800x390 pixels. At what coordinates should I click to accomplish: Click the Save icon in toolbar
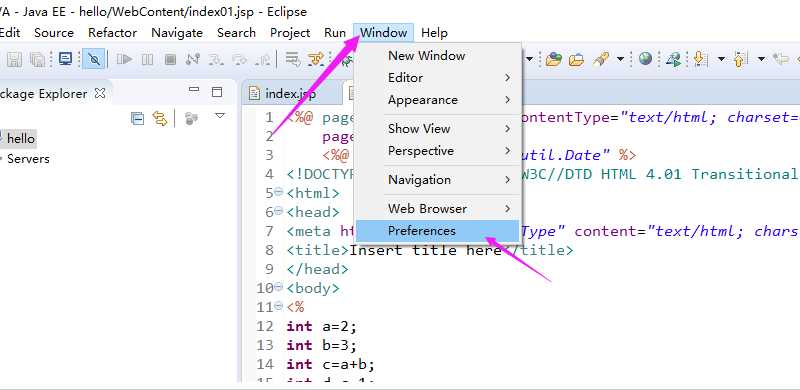14,60
